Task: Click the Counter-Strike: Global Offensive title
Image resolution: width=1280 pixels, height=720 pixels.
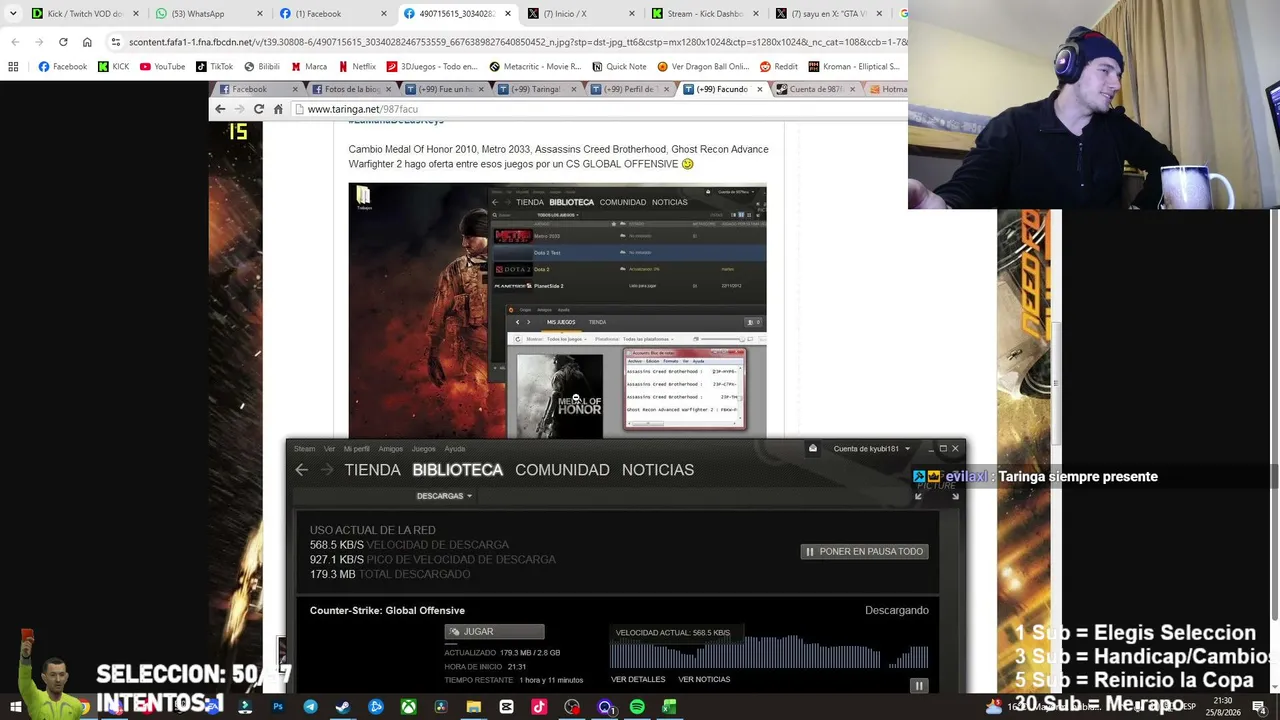Action: pos(387,611)
